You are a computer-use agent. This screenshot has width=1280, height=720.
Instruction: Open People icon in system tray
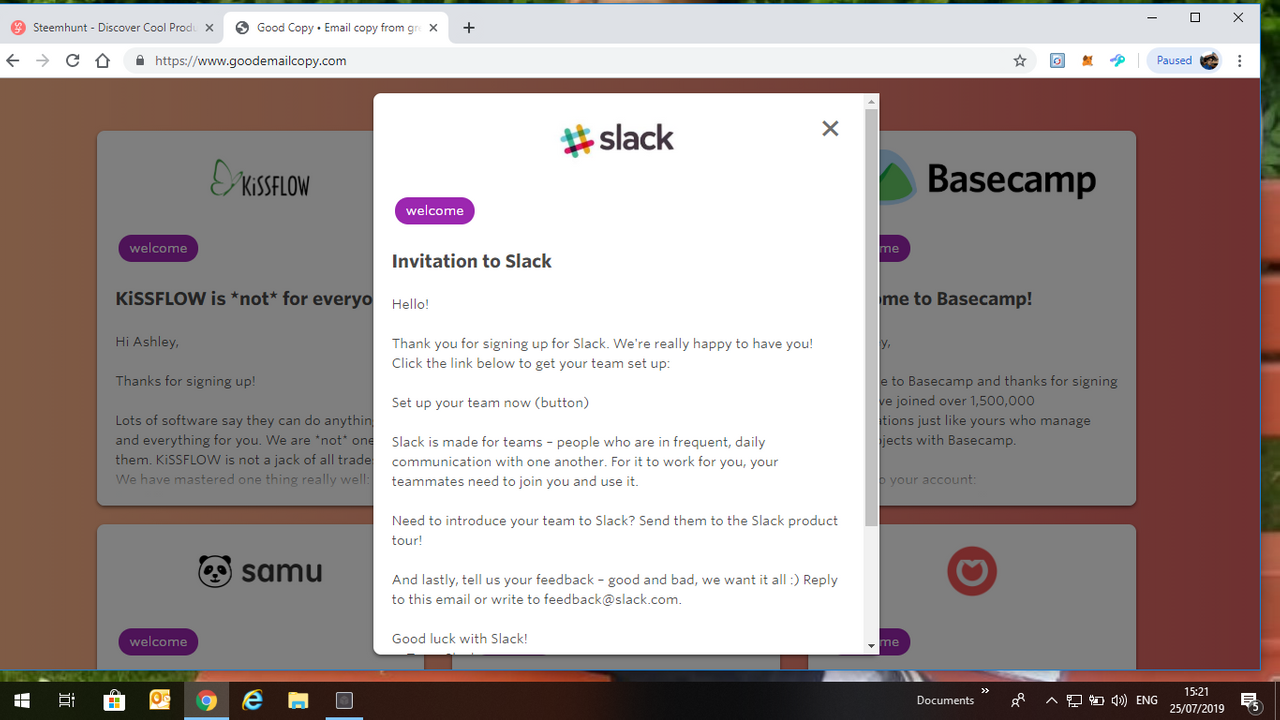click(1018, 700)
